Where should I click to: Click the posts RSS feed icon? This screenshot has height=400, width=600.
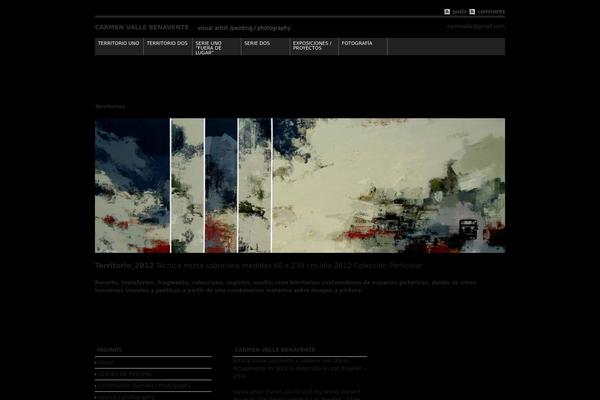[x=447, y=11]
